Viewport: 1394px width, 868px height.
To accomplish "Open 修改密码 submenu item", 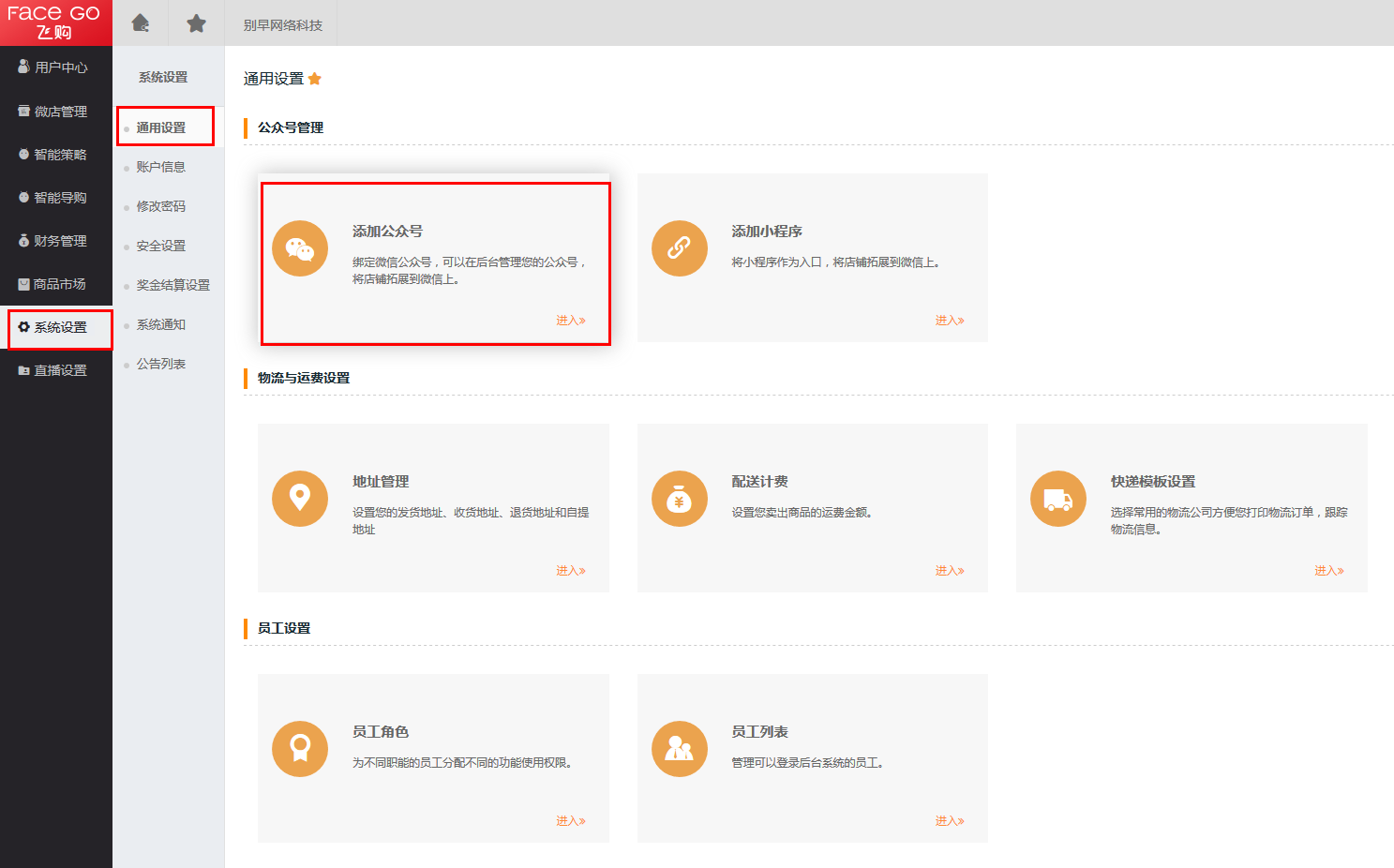I will point(160,206).
